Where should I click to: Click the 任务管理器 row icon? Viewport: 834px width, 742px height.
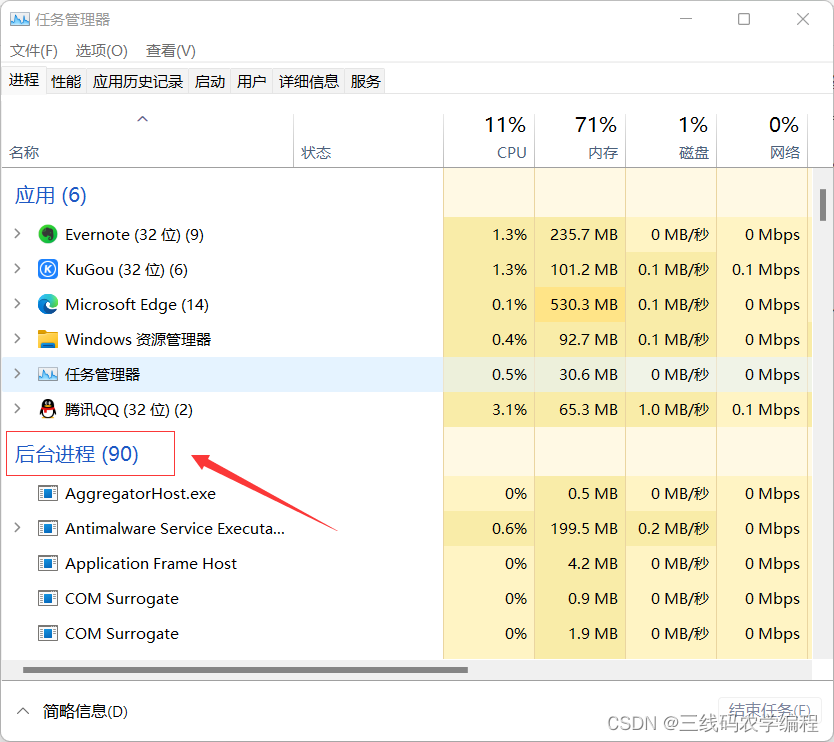(48, 374)
